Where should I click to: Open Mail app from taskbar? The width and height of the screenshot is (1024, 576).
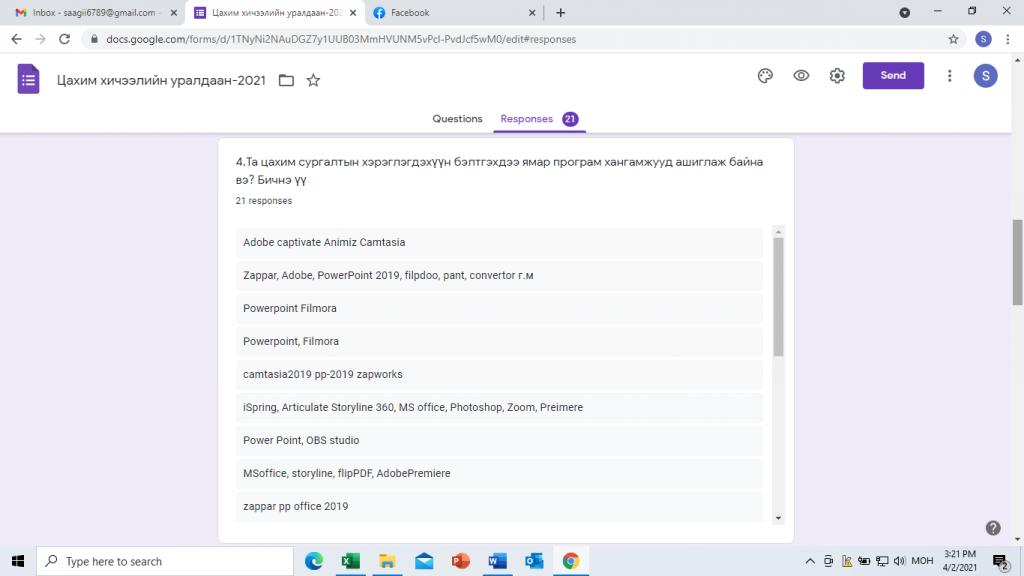[x=424, y=561]
